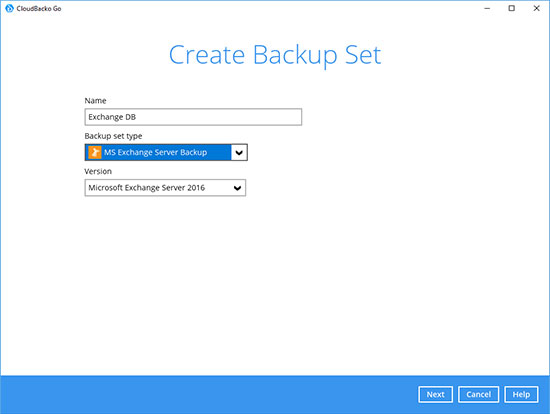Open the Help button
The height and width of the screenshot is (414, 550).
(521, 394)
